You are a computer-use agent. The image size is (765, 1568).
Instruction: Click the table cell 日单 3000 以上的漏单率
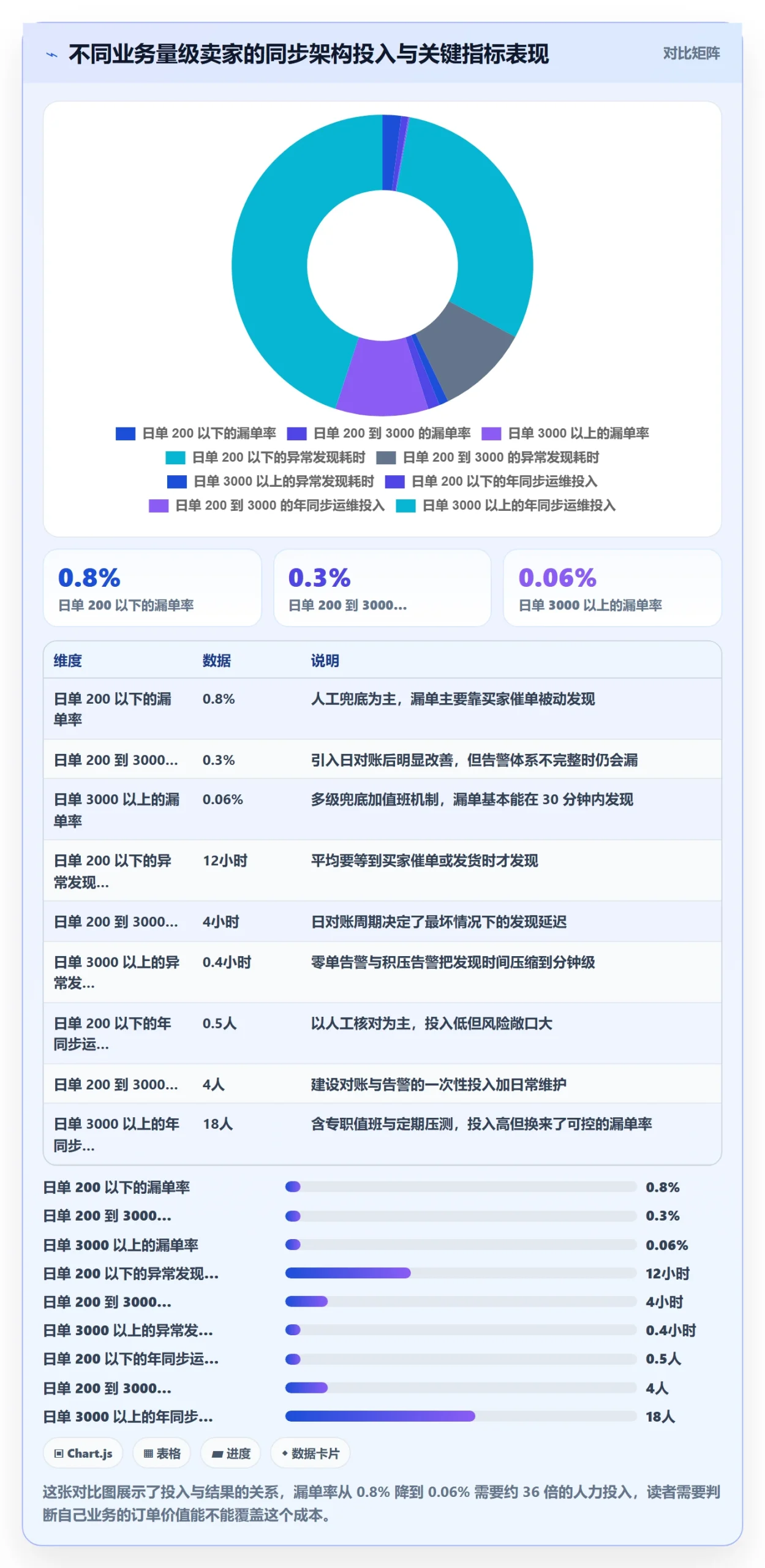(116, 810)
